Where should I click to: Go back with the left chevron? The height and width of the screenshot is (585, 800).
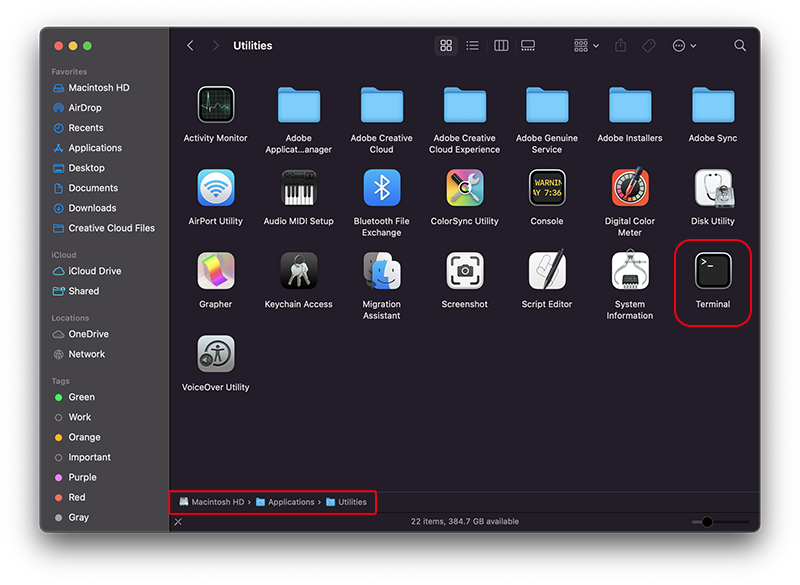pos(190,46)
